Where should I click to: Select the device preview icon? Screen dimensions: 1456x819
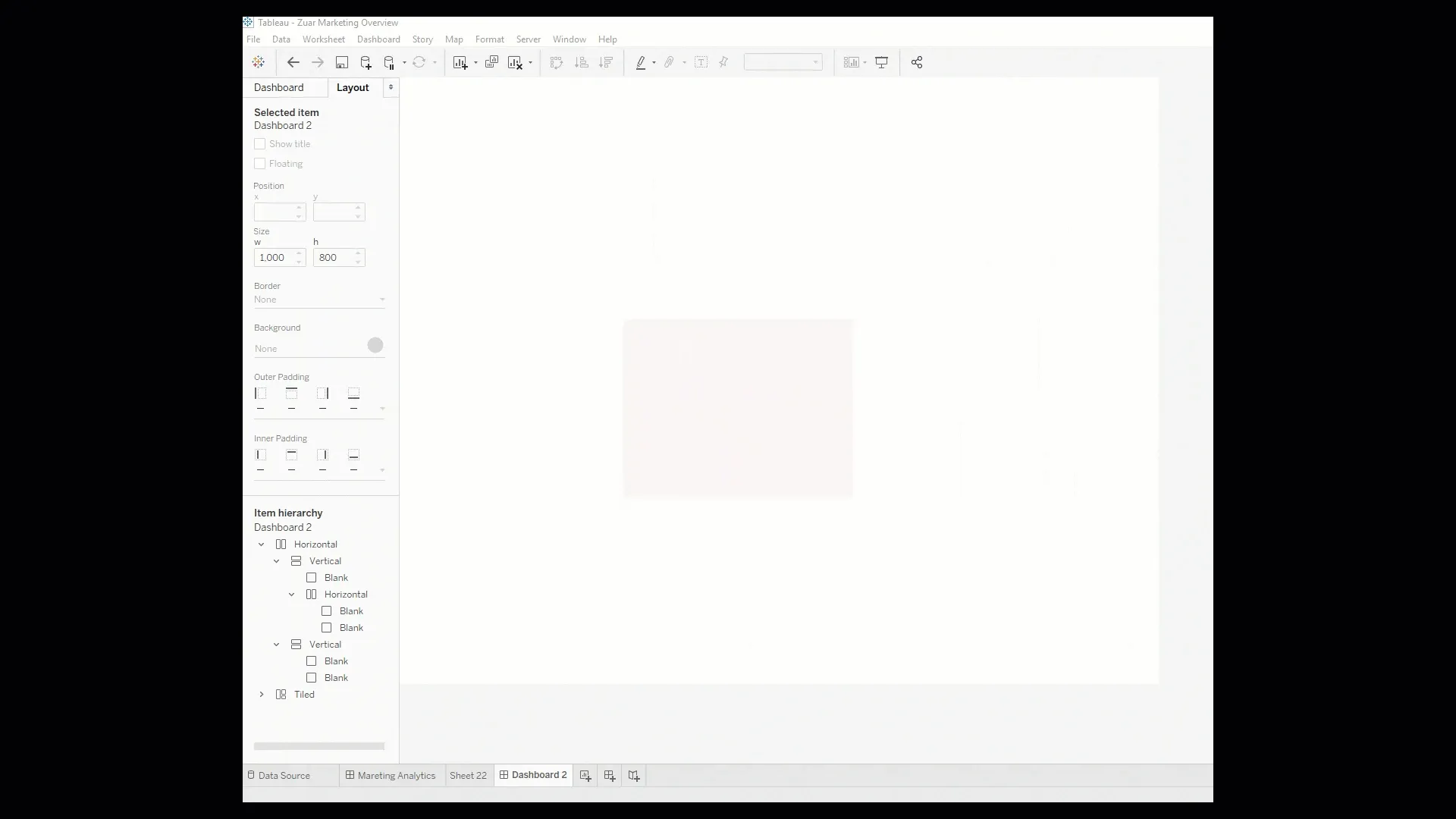(x=881, y=62)
